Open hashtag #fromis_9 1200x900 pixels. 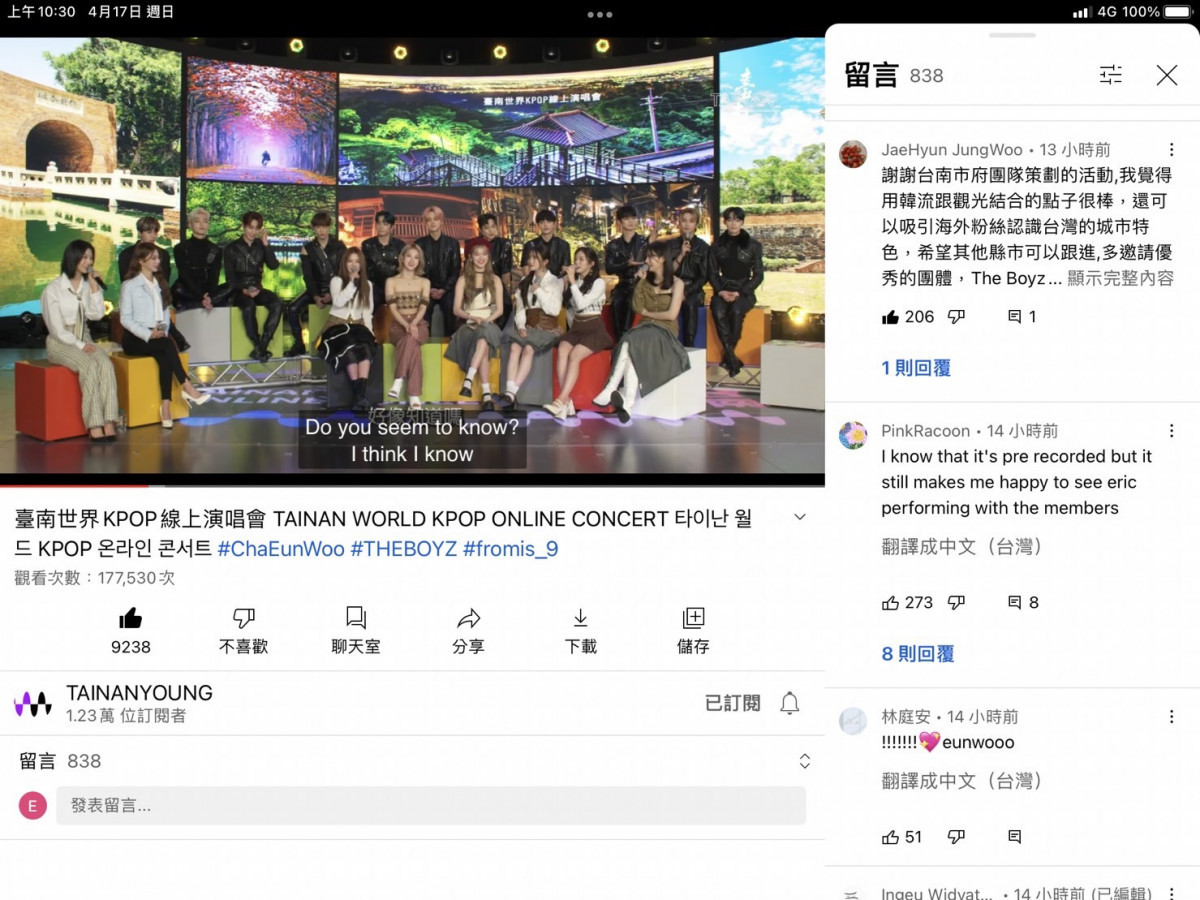tap(511, 549)
